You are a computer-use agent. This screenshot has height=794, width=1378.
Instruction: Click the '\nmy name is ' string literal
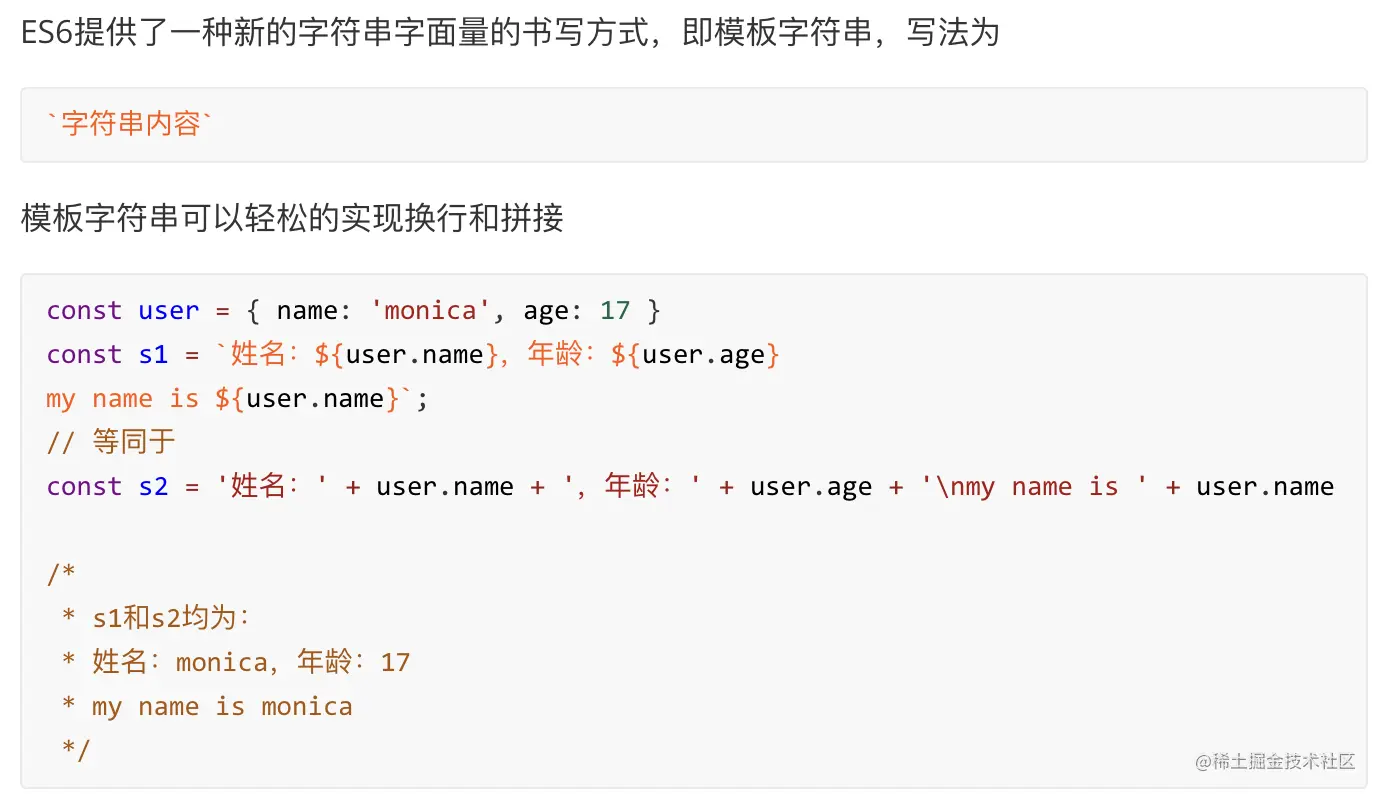(1035, 486)
